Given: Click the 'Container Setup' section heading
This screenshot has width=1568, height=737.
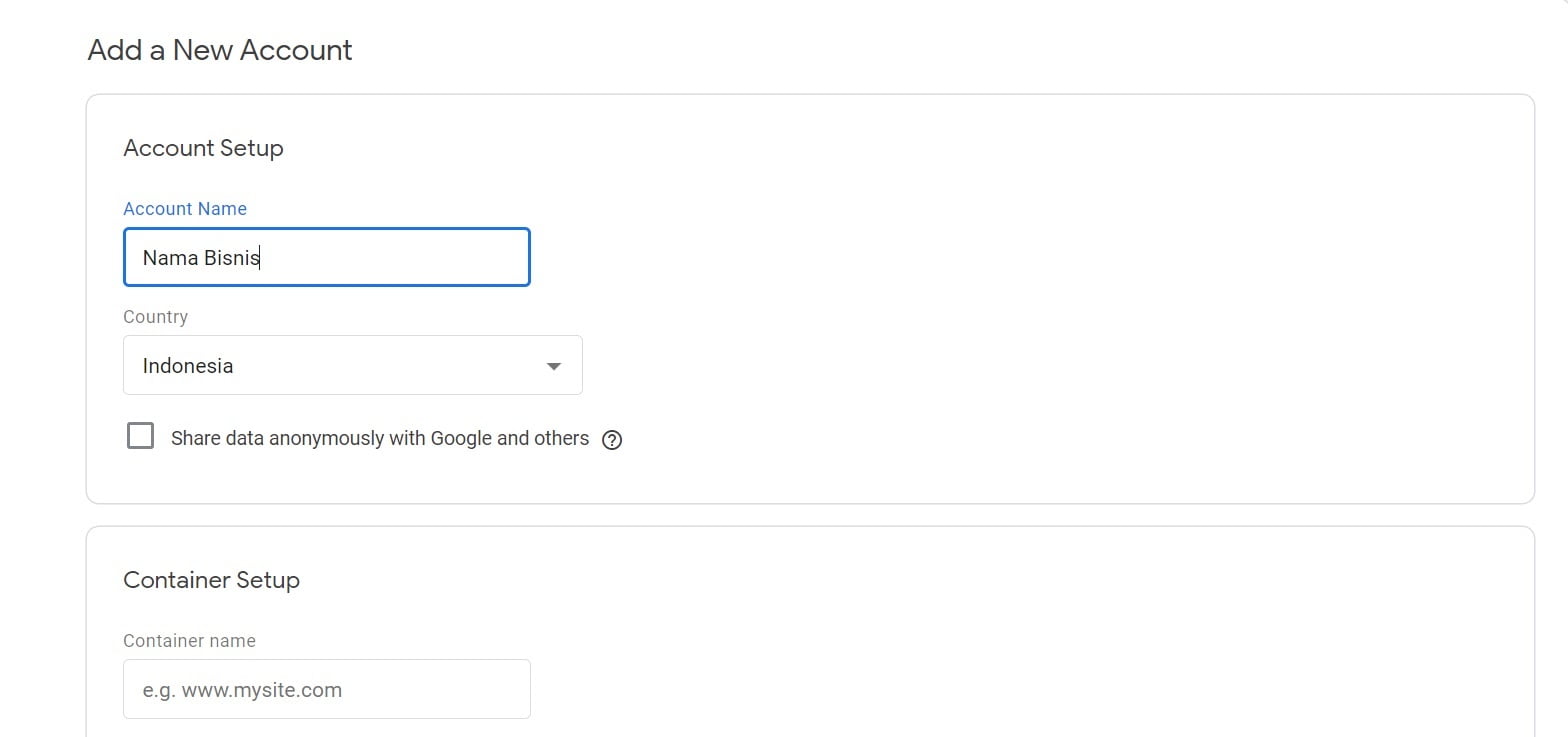Looking at the screenshot, I should (211, 580).
